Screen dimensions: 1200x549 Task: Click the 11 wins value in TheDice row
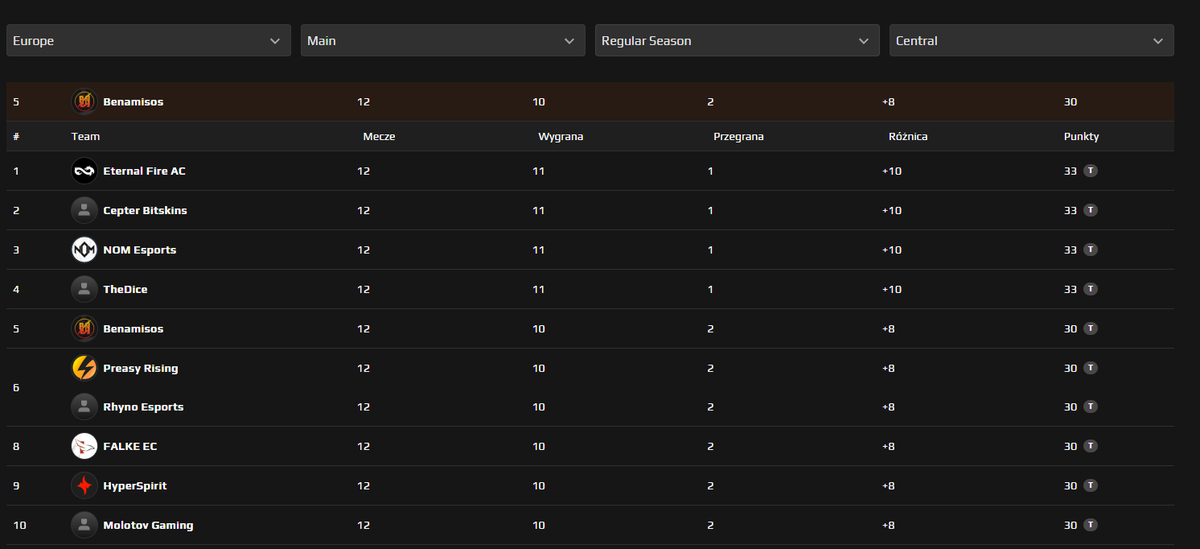click(x=538, y=289)
